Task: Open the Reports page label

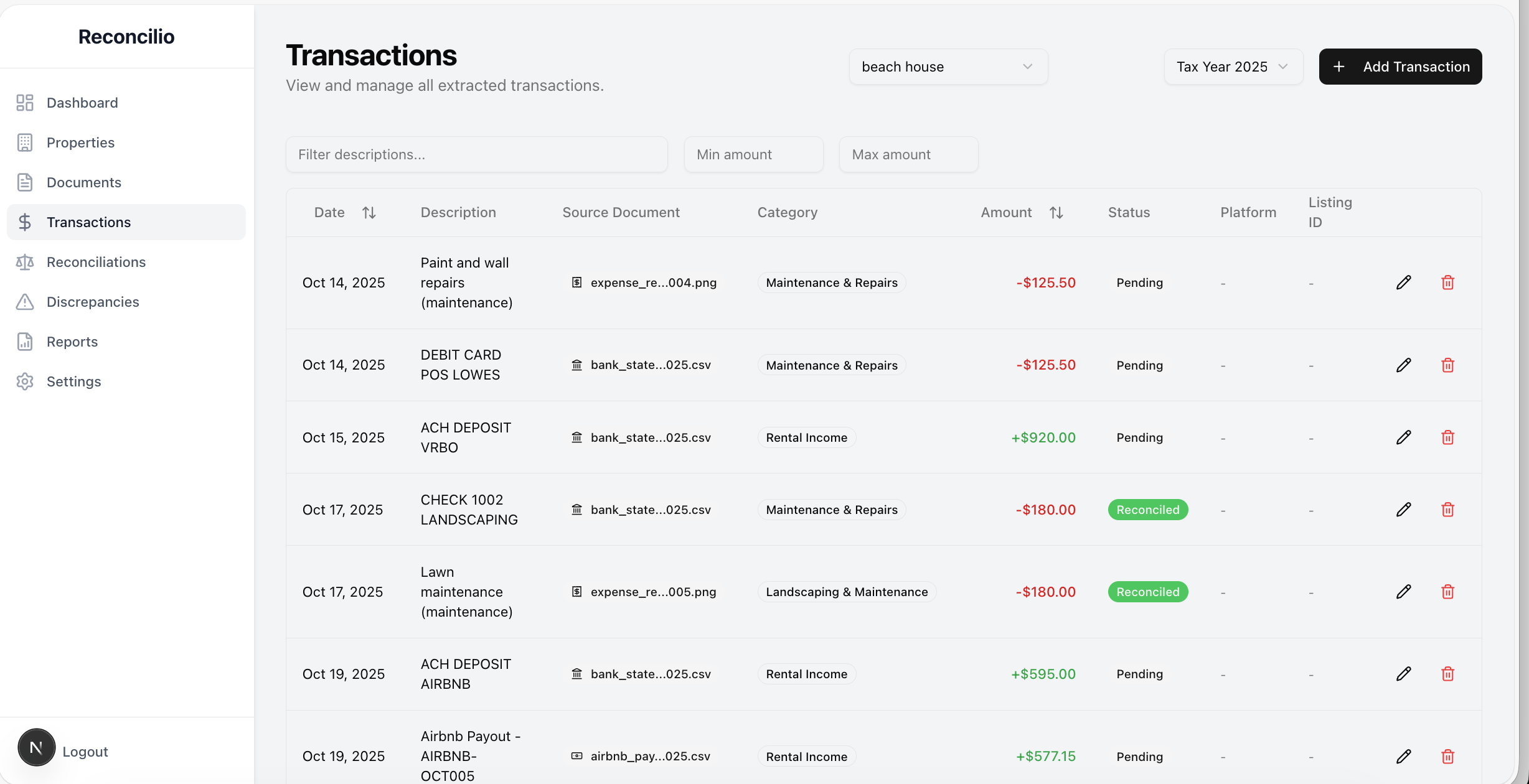Action: tap(72, 342)
